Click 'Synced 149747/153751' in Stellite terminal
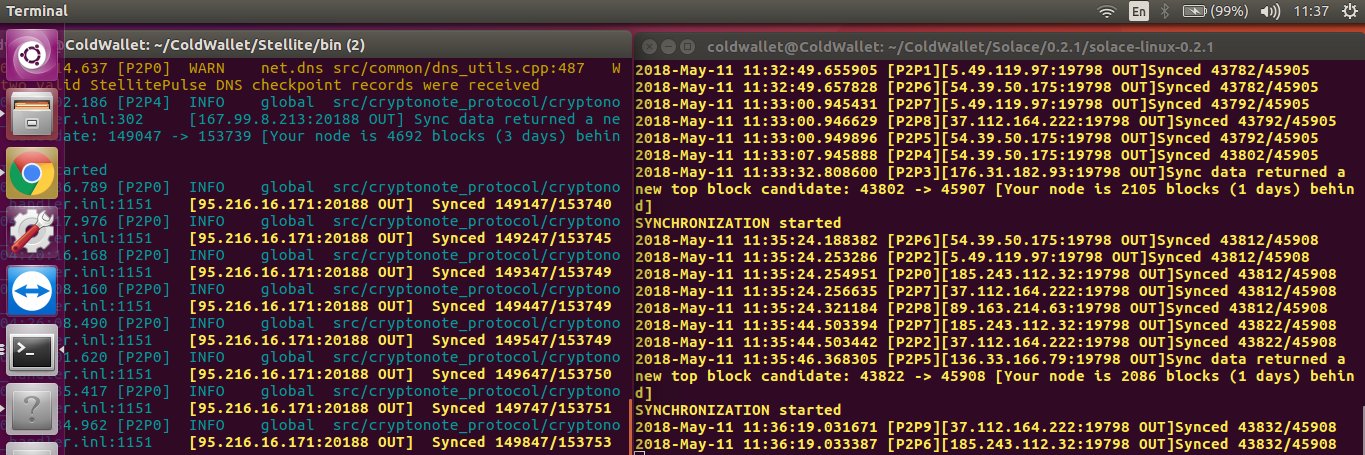 (x=522, y=407)
